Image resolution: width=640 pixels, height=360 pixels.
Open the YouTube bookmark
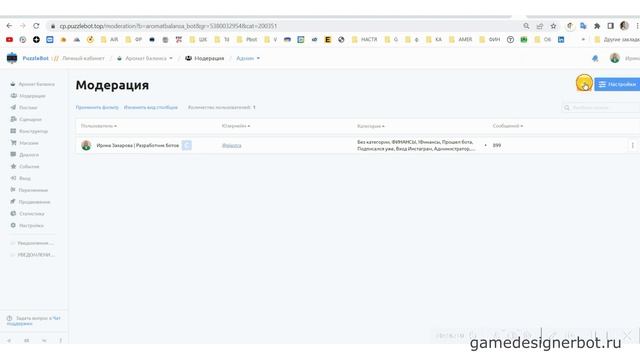point(9,40)
